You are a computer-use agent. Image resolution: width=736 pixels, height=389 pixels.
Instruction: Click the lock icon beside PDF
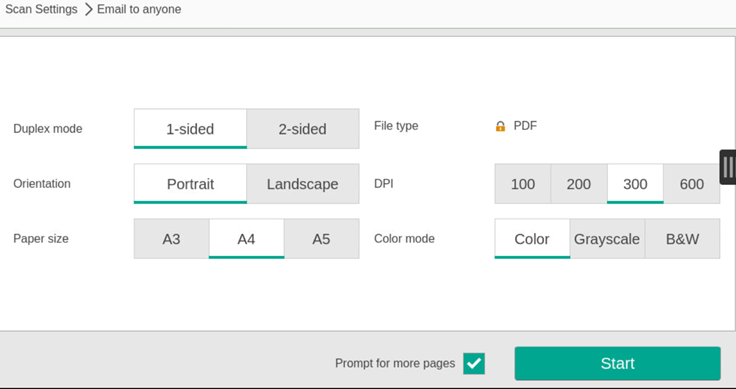[x=500, y=126]
